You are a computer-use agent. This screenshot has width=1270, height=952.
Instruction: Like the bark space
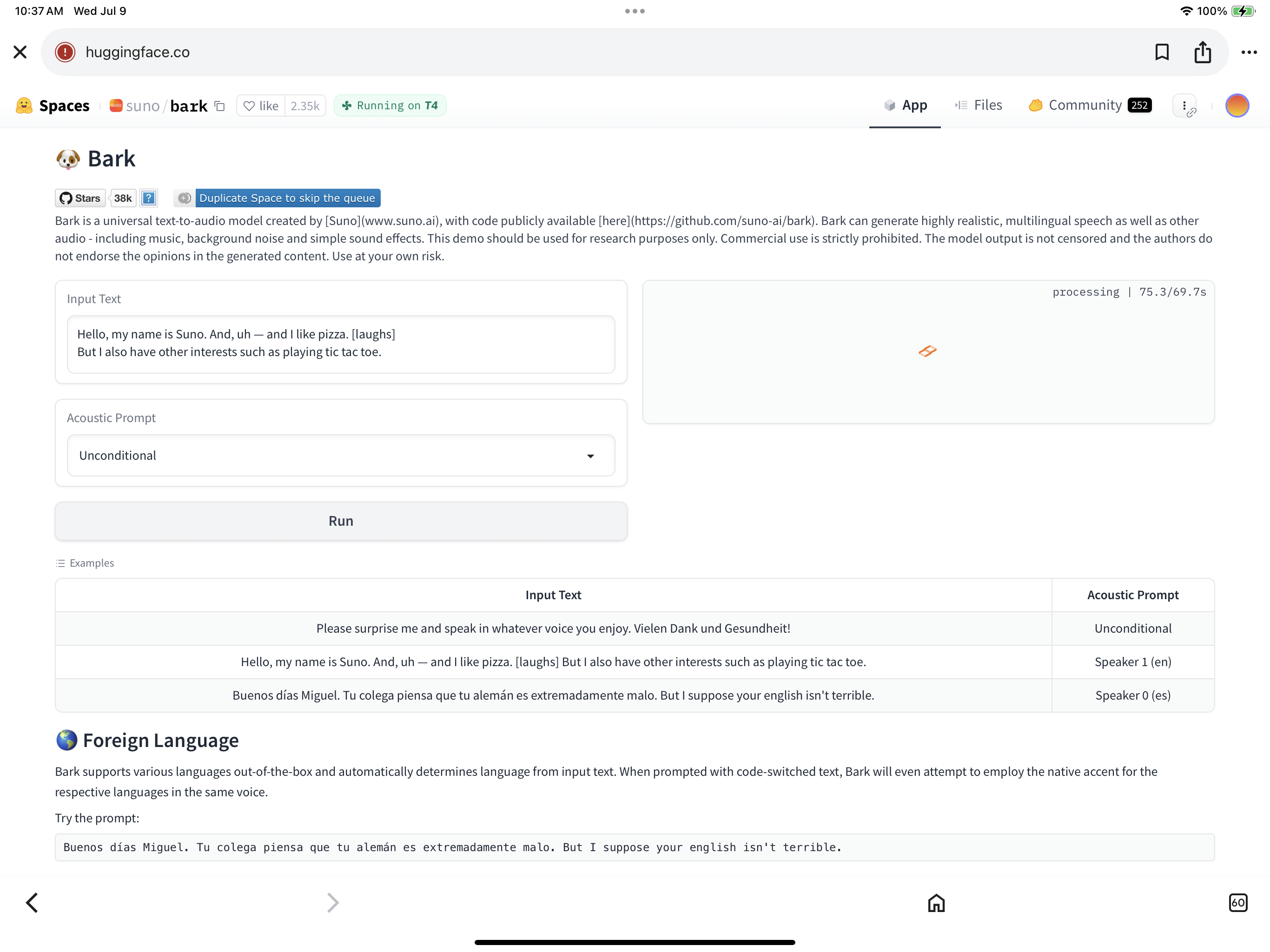click(x=261, y=106)
